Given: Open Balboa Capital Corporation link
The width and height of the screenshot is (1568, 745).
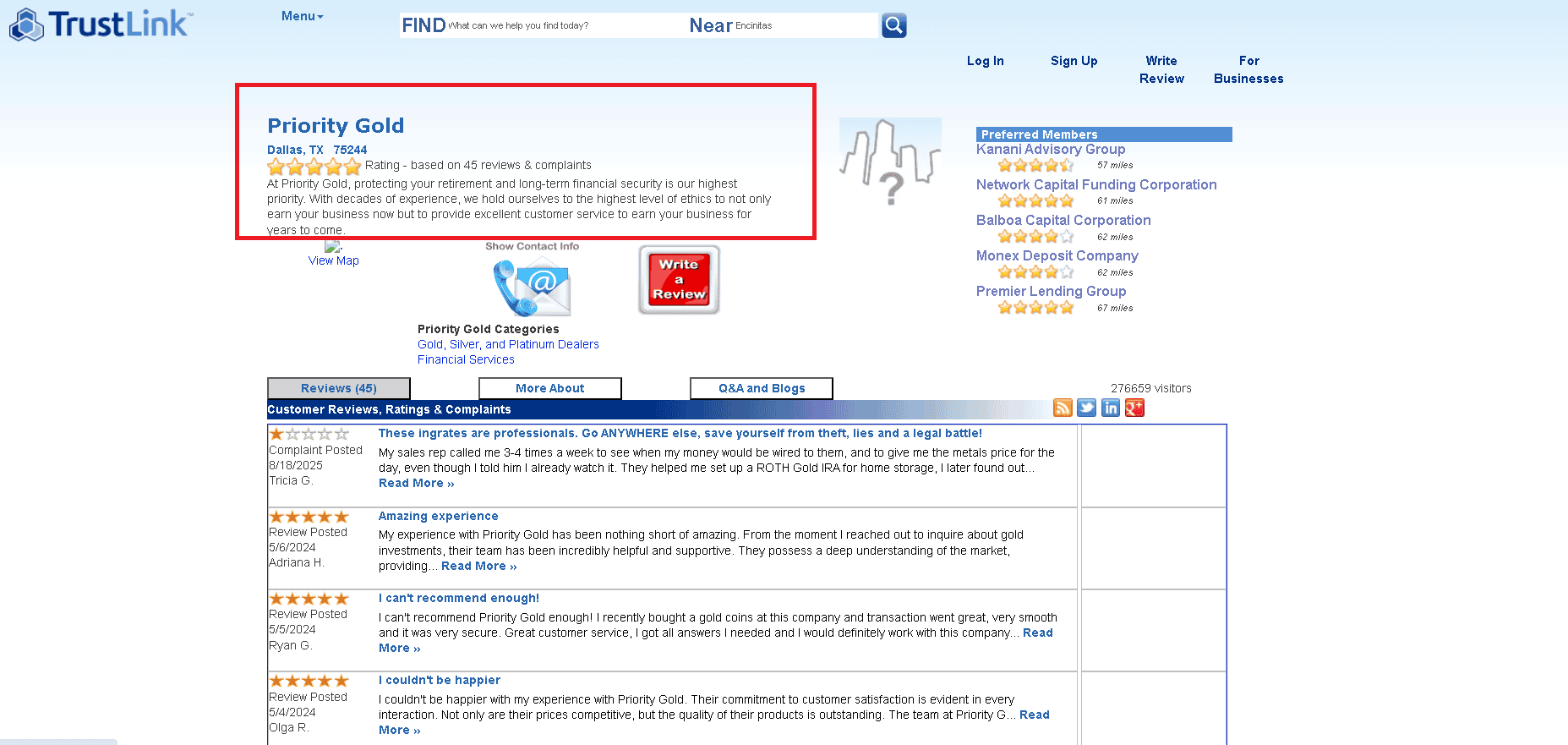Looking at the screenshot, I should pos(1063,220).
